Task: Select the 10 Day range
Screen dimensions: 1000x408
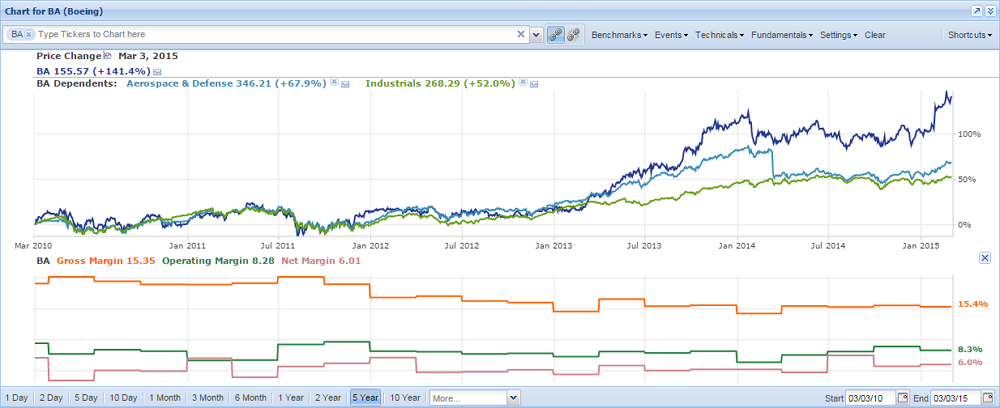Action: pyautogui.click(x=123, y=398)
